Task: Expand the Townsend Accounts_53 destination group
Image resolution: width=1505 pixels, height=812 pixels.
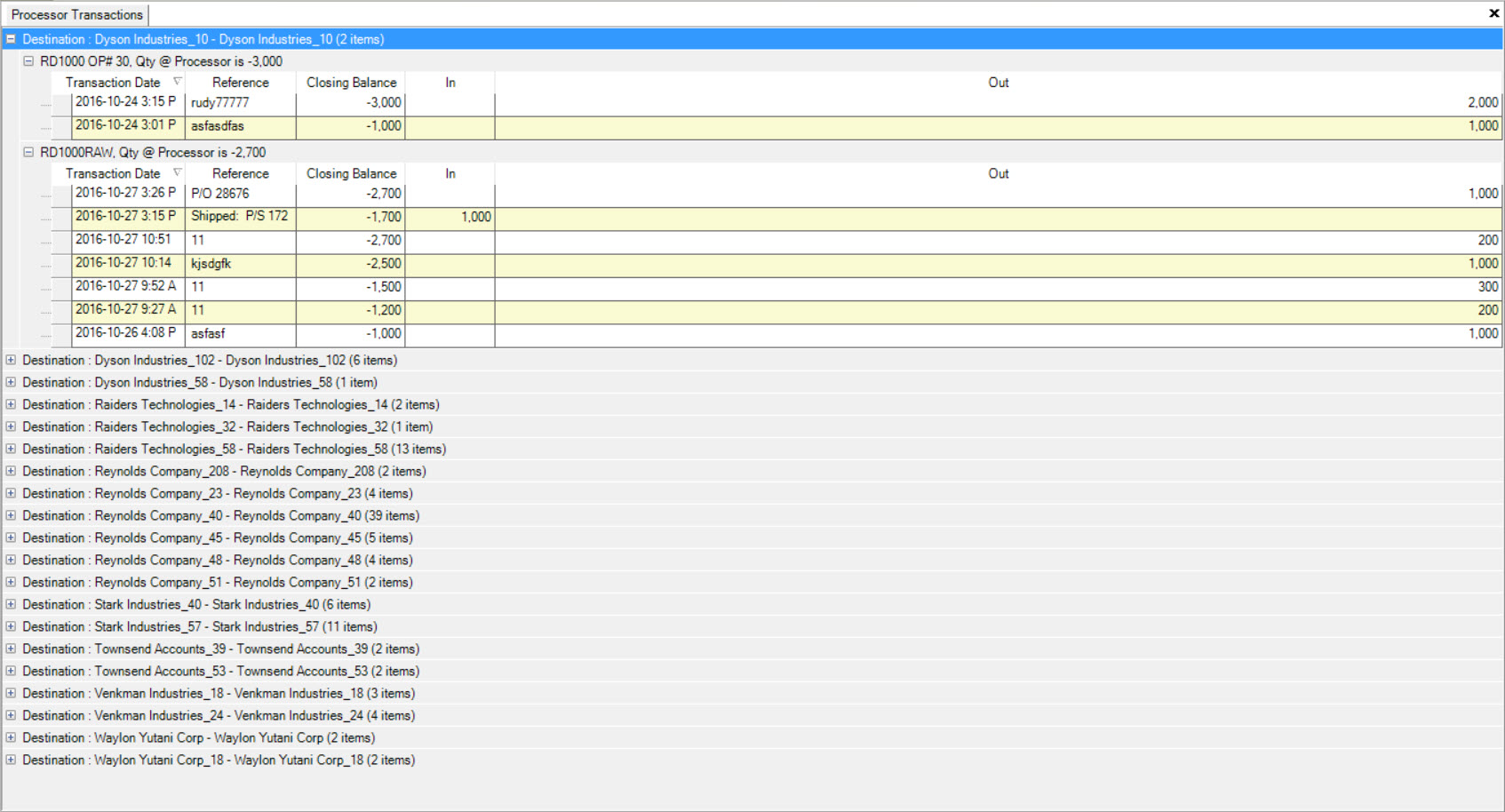Action: point(11,671)
